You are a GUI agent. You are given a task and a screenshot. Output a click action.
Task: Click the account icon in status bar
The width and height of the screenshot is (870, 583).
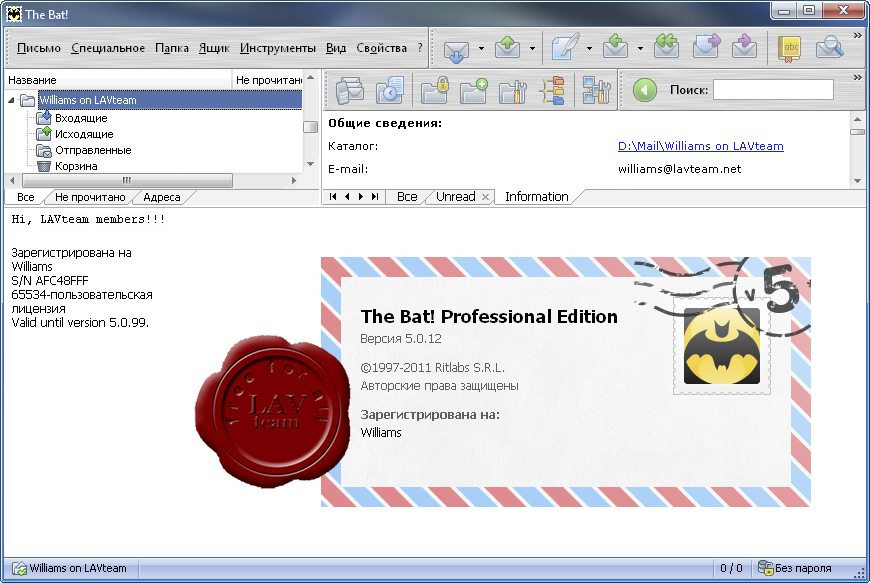(x=19, y=568)
